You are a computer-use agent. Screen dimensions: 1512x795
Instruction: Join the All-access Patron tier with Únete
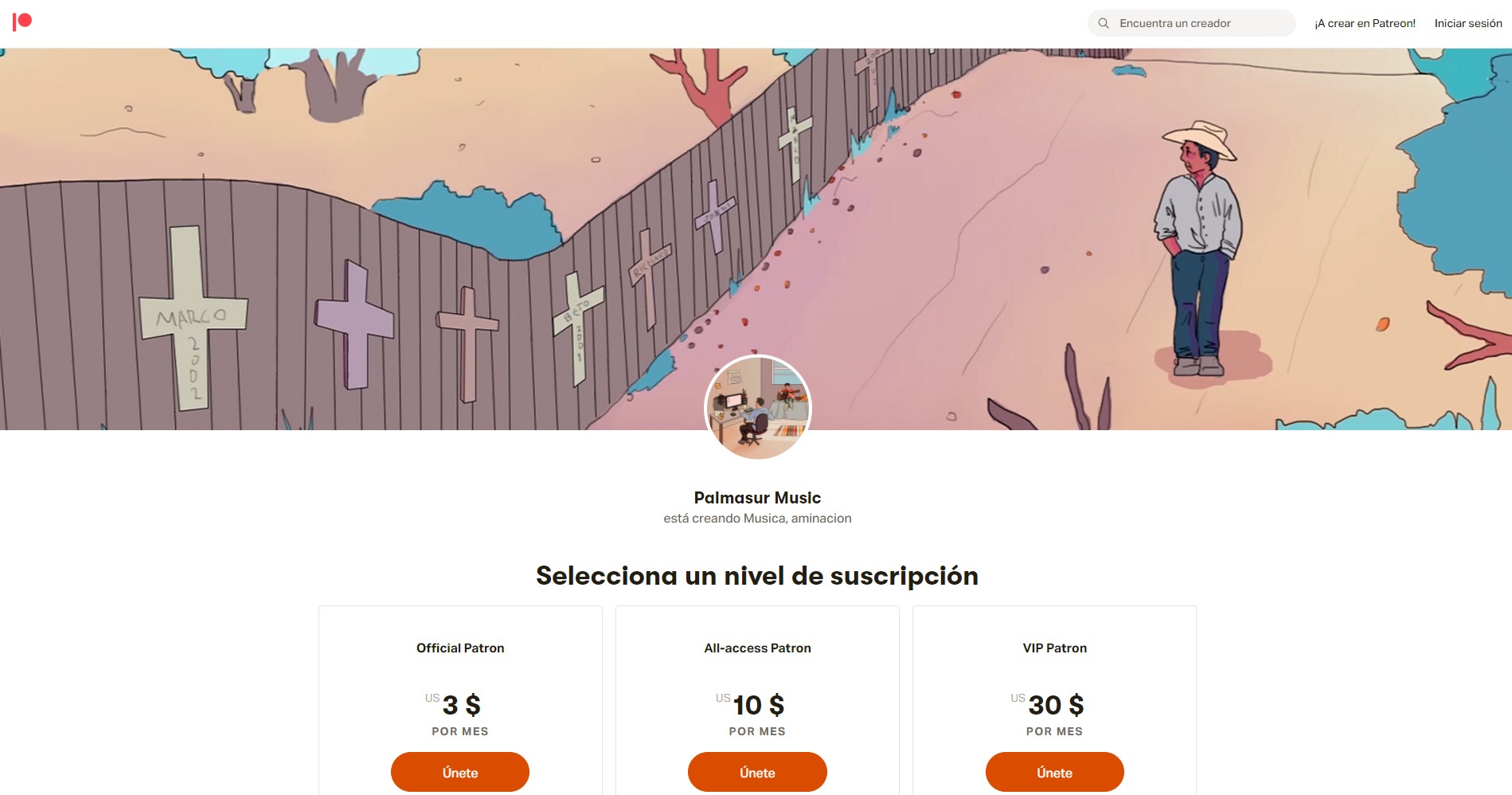tap(757, 772)
